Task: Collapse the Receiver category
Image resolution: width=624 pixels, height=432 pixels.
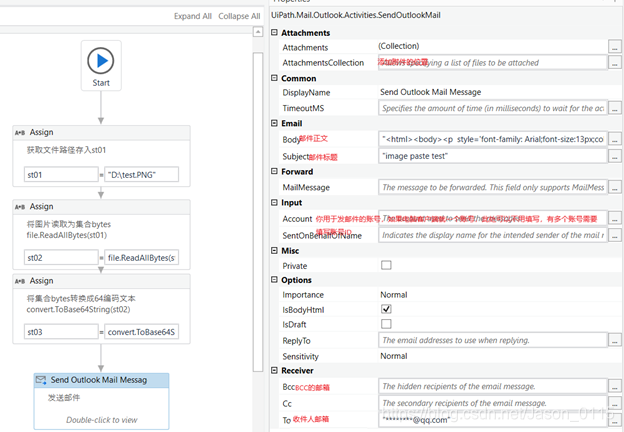Action: pyautogui.click(x=274, y=370)
